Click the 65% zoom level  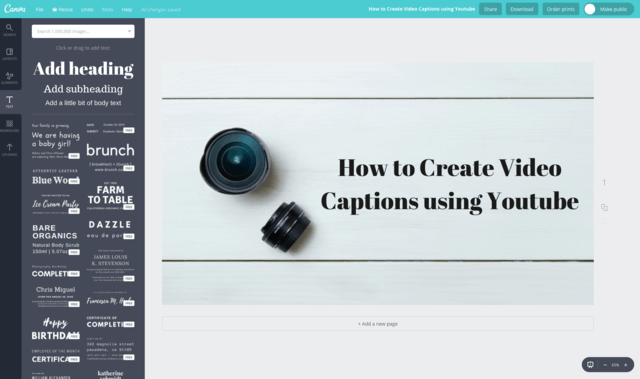click(x=615, y=365)
